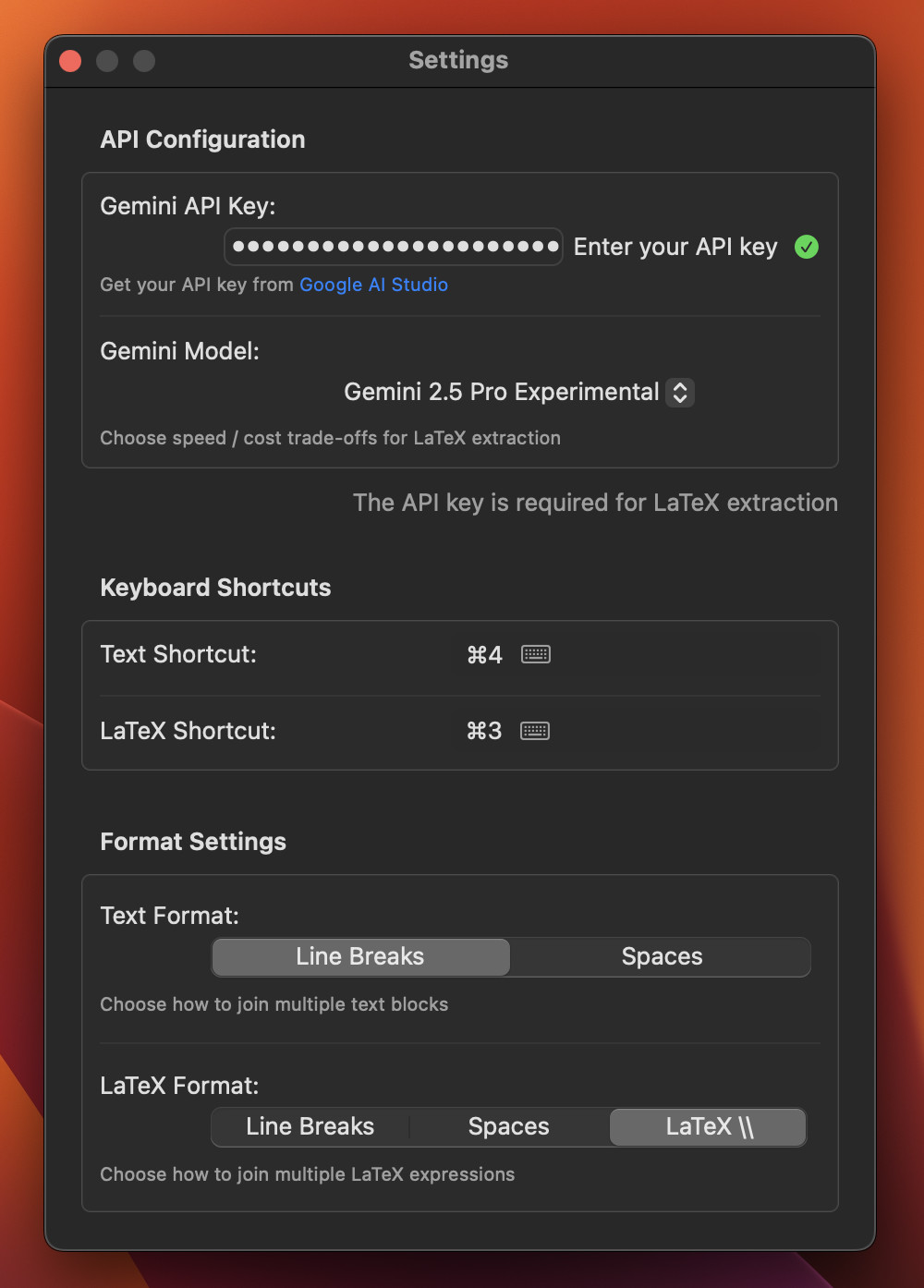Click the 'Enter your API key' text
Image resolution: width=924 pixels, height=1288 pixels.
click(675, 247)
